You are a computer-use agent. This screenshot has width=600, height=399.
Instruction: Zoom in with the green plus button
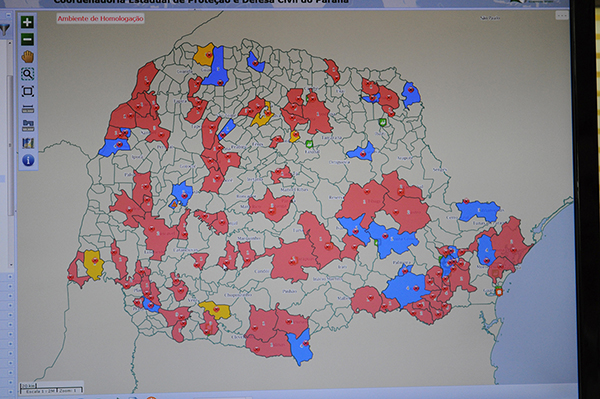pos(27,22)
